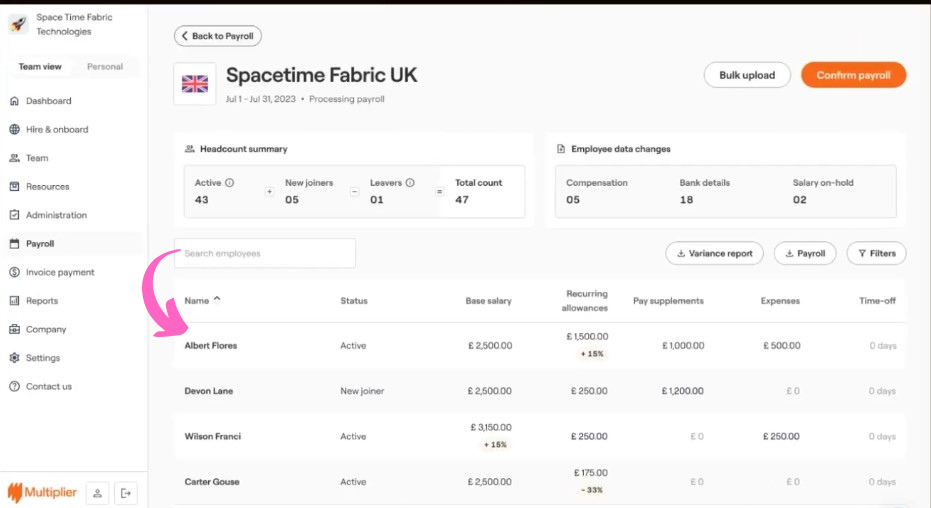Click the UK flag thumbnail

(195, 84)
